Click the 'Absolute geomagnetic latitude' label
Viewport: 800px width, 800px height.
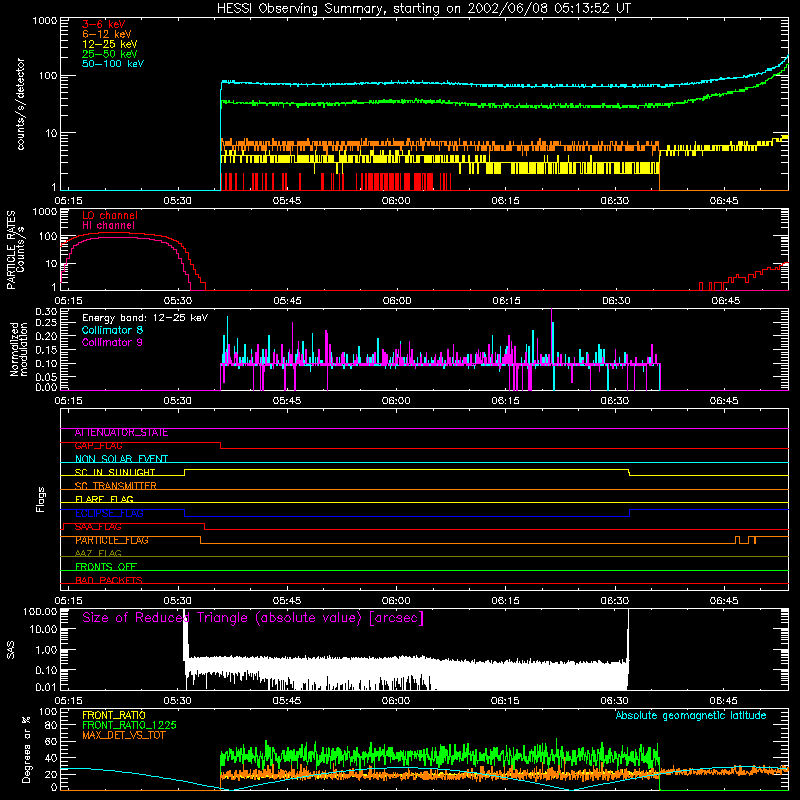(691, 716)
